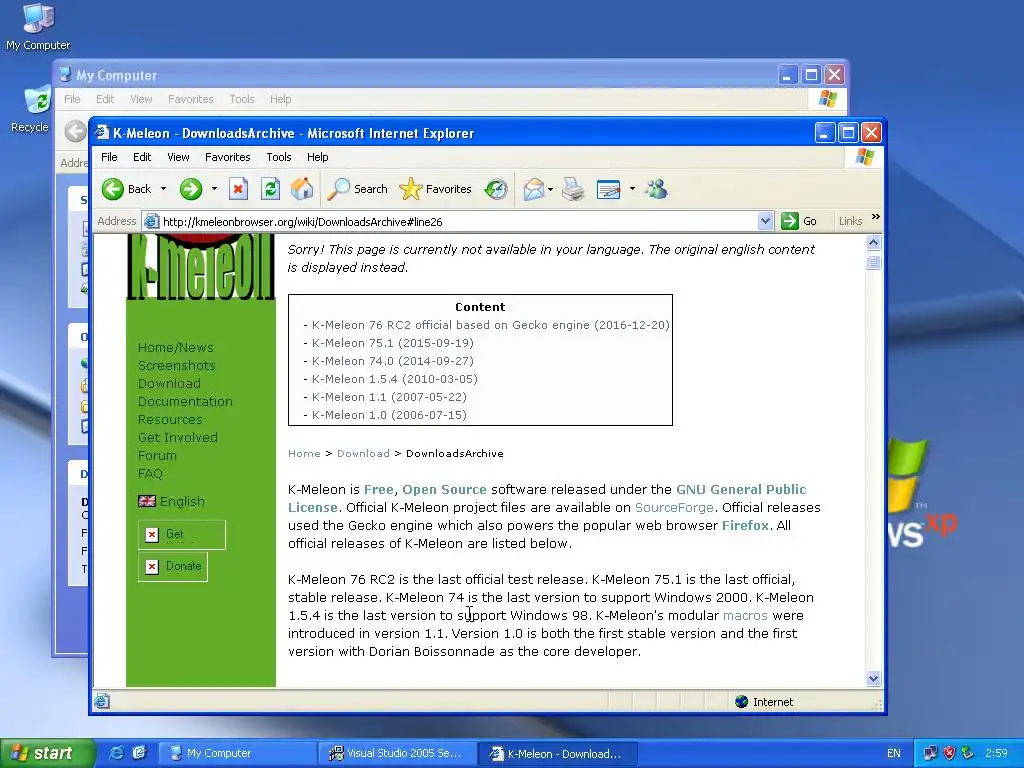Viewport: 1024px width, 768px height.
Task: Click the green Forward arrow button
Action: coord(191,189)
